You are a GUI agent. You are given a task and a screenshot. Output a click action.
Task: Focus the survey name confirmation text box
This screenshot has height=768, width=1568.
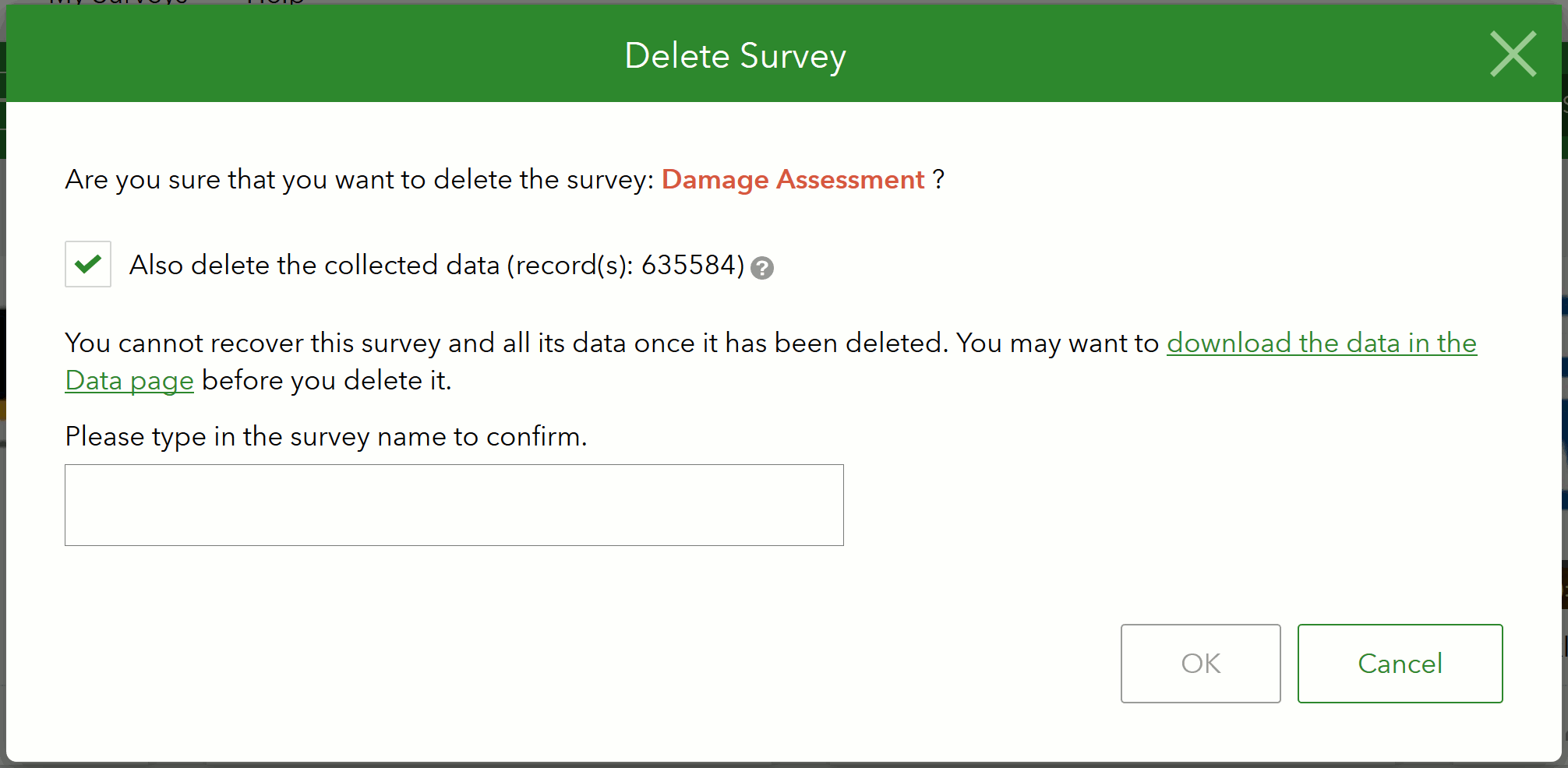coord(454,505)
